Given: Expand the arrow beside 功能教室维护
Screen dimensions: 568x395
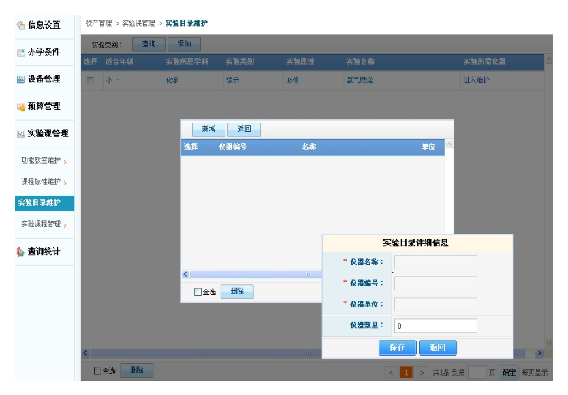Looking at the screenshot, I should (x=65, y=162).
